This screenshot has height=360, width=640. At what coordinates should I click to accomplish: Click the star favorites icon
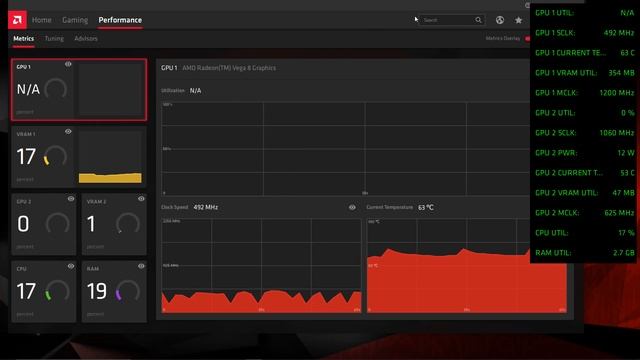(x=518, y=20)
